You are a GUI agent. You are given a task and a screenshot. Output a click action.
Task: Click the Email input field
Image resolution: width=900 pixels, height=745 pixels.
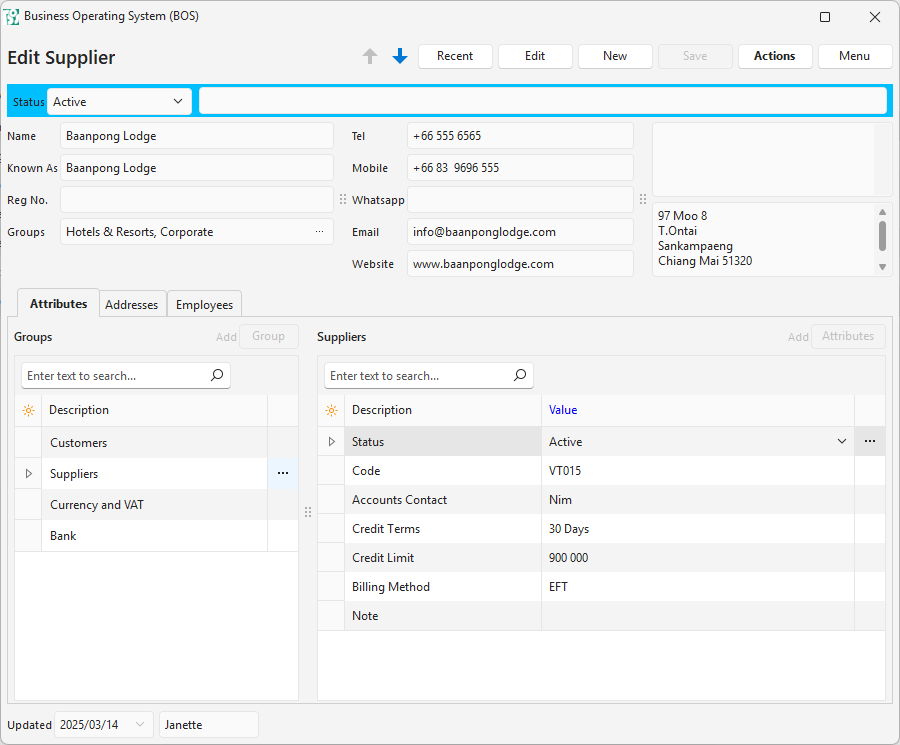[x=520, y=232]
